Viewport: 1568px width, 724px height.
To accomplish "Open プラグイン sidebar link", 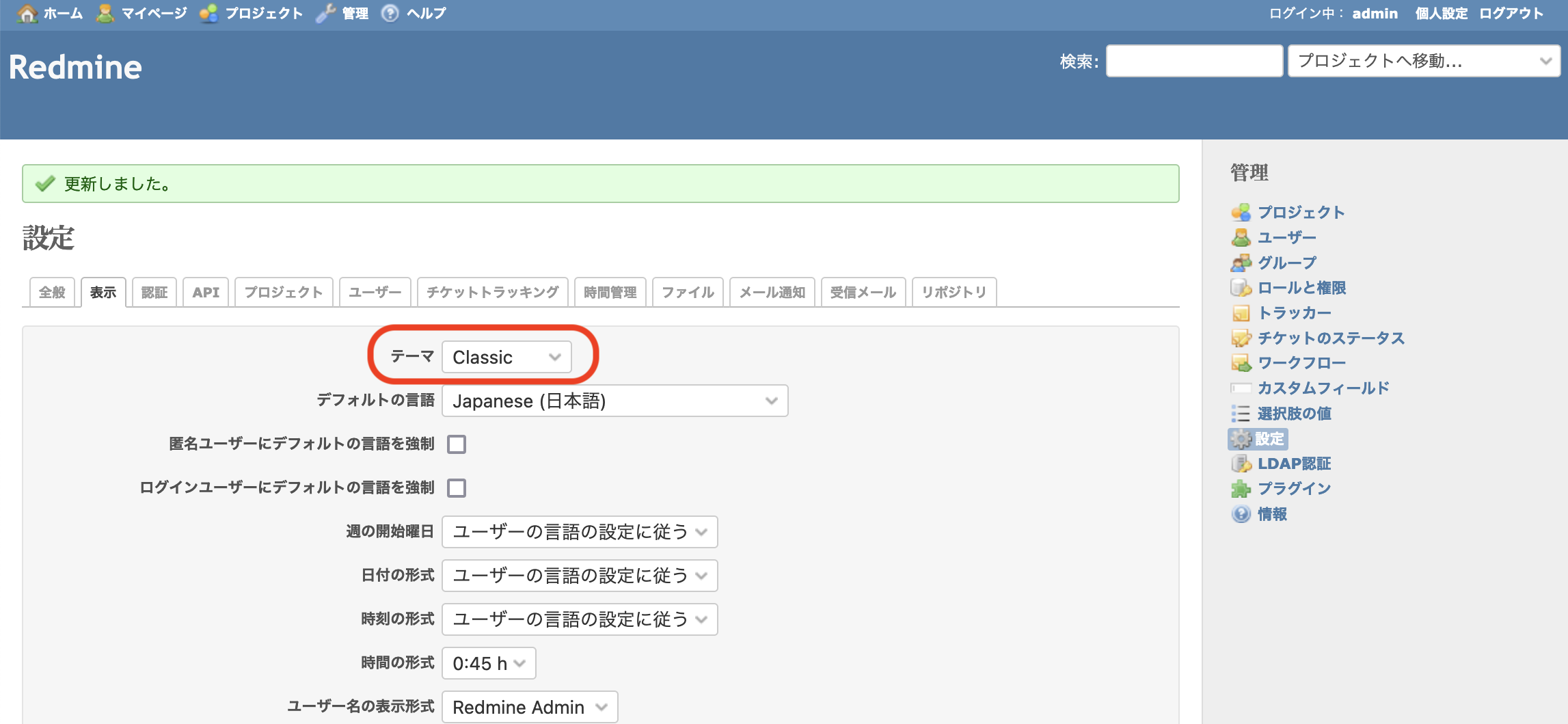I will tap(1294, 489).
